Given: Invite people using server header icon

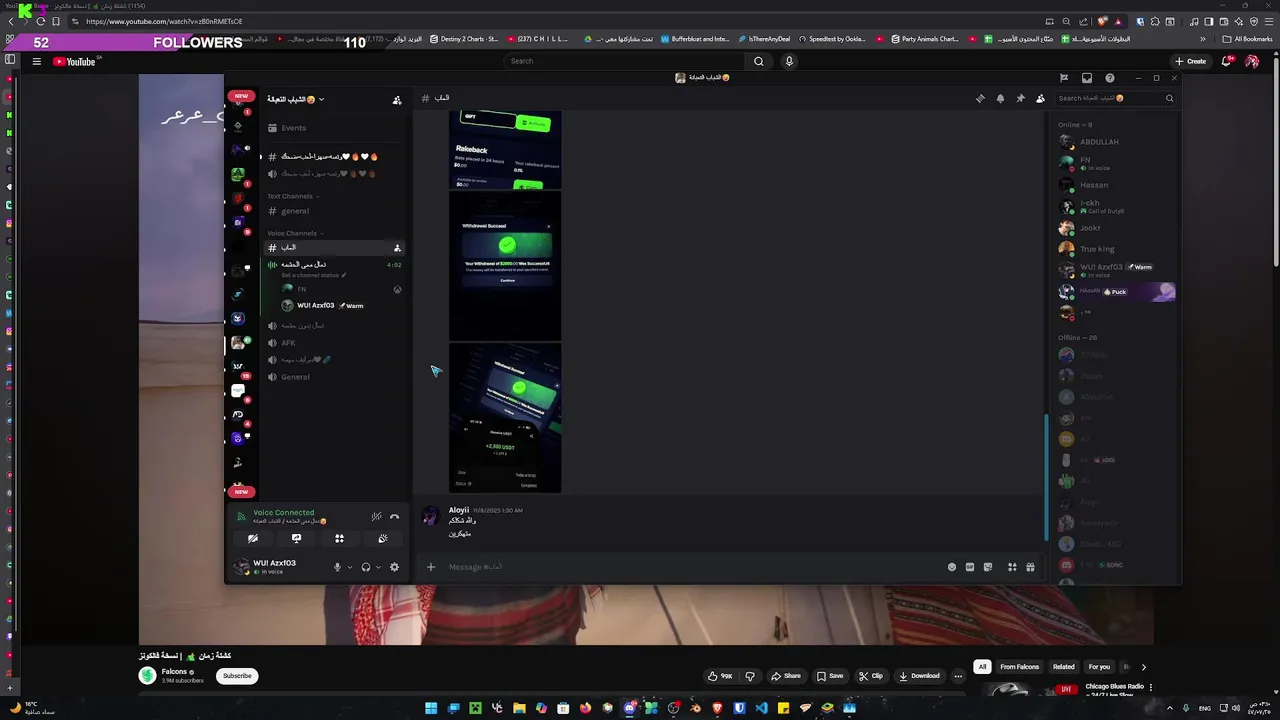Looking at the screenshot, I should click(397, 100).
